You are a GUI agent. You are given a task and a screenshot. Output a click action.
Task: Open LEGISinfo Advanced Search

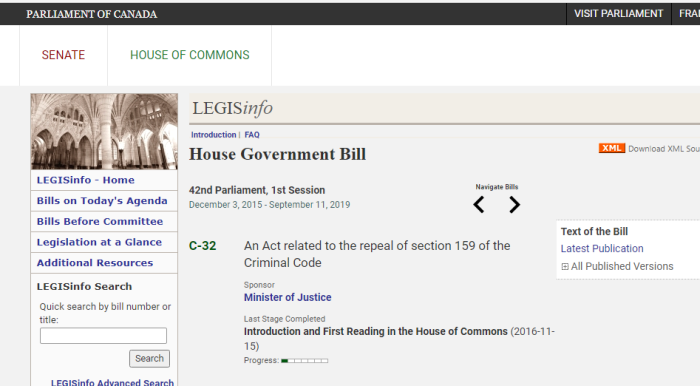click(112, 382)
